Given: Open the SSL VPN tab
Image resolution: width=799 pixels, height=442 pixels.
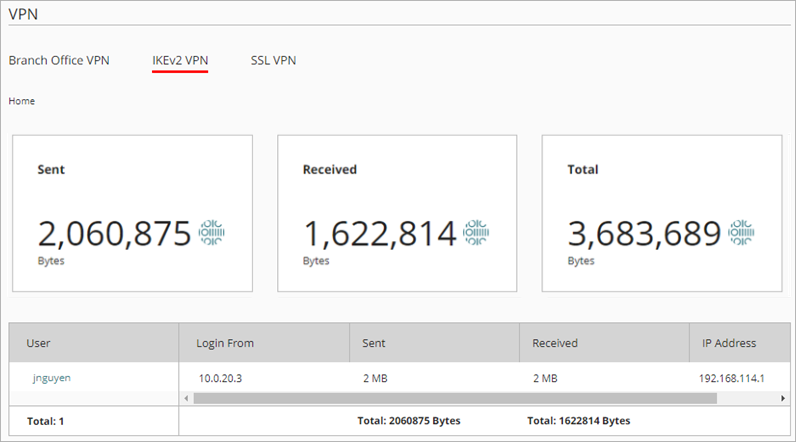Looking at the screenshot, I should [273, 60].
